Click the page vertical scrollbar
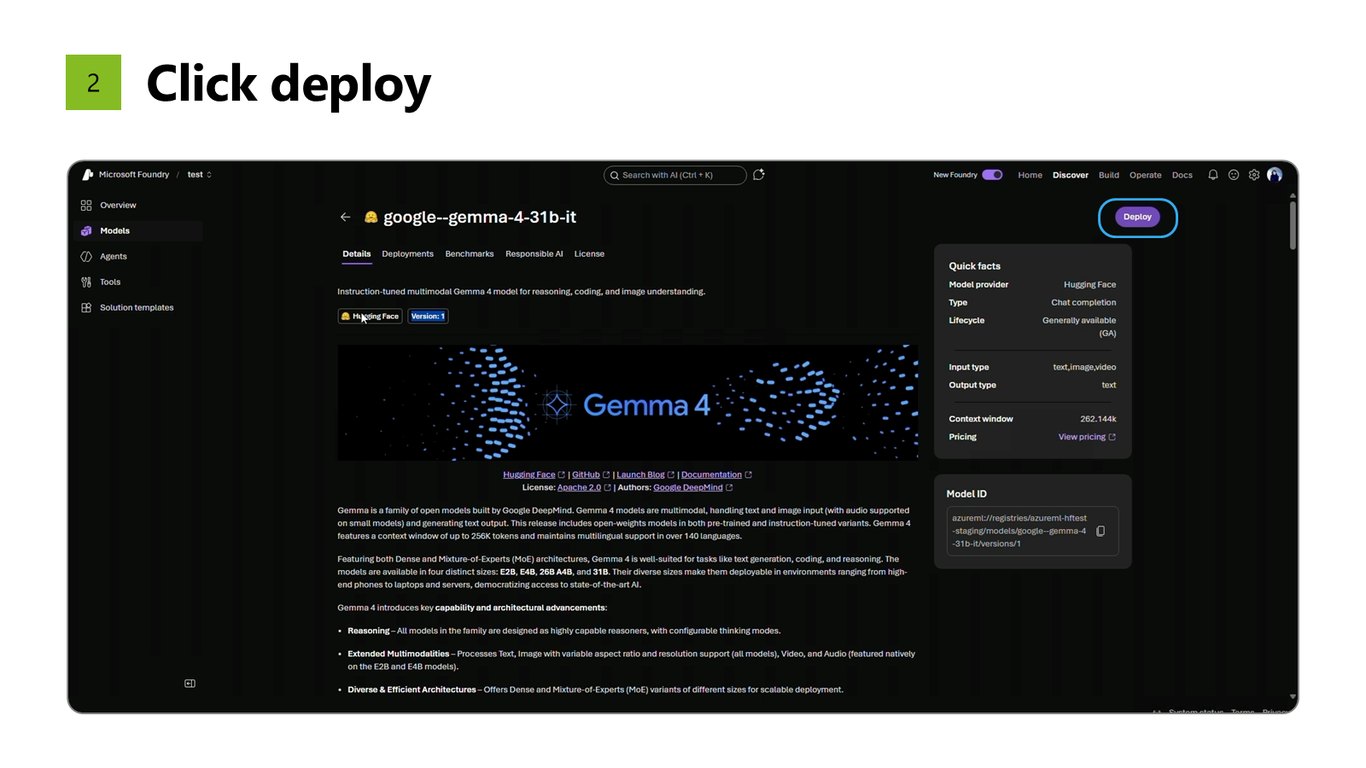 [x=1292, y=225]
